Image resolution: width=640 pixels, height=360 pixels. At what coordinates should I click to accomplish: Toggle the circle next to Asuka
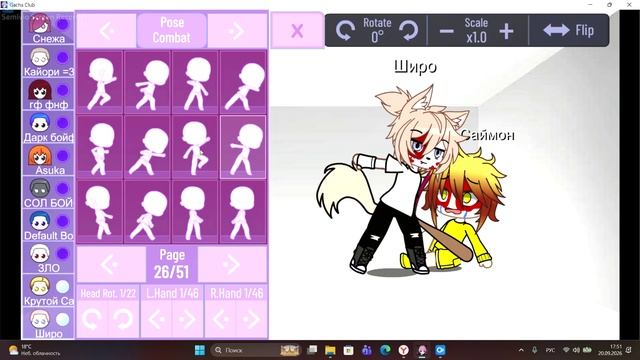(x=62, y=156)
